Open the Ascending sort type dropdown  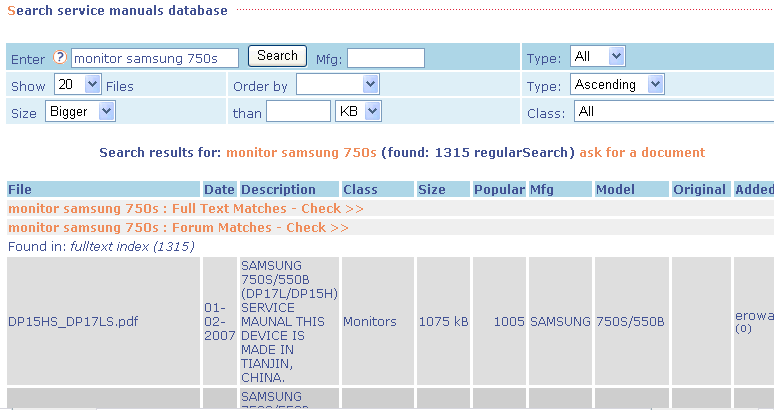point(617,84)
